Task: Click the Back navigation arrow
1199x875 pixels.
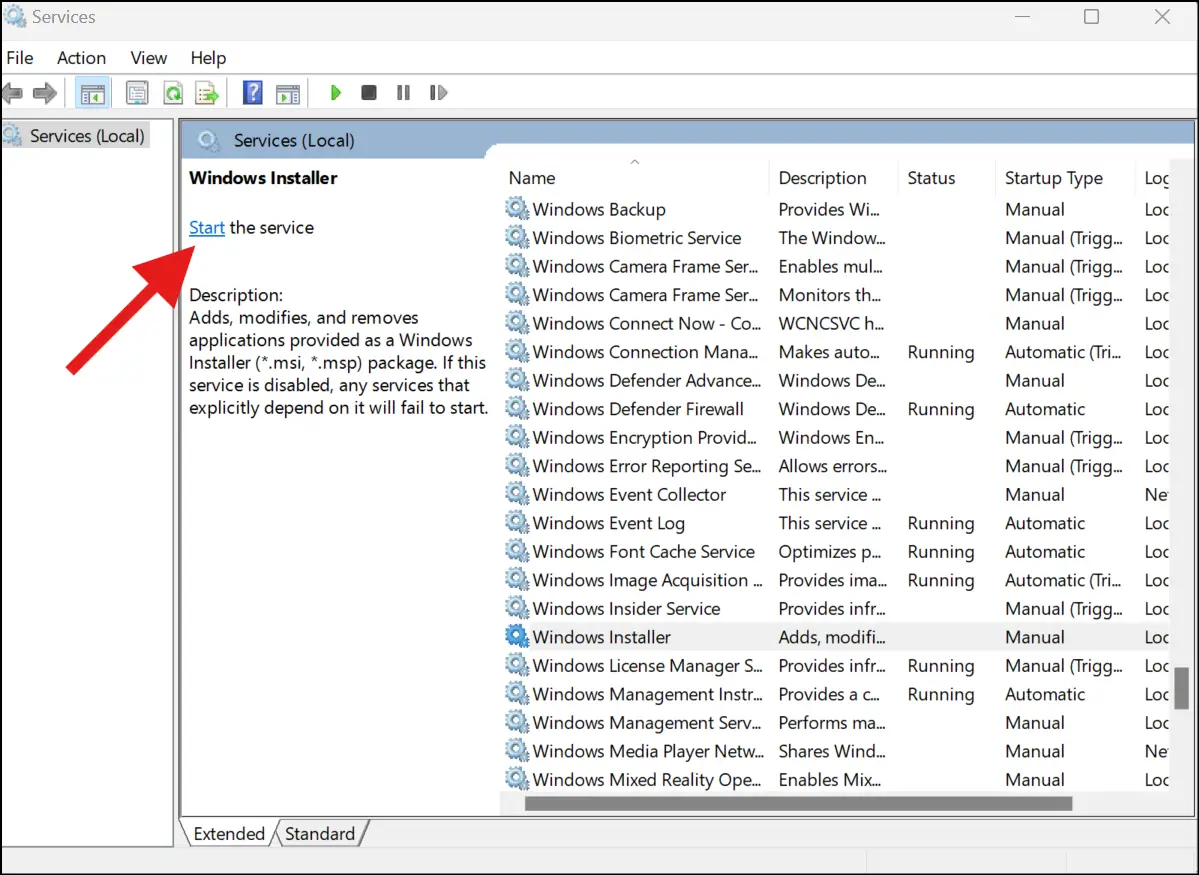Action: click(x=13, y=92)
